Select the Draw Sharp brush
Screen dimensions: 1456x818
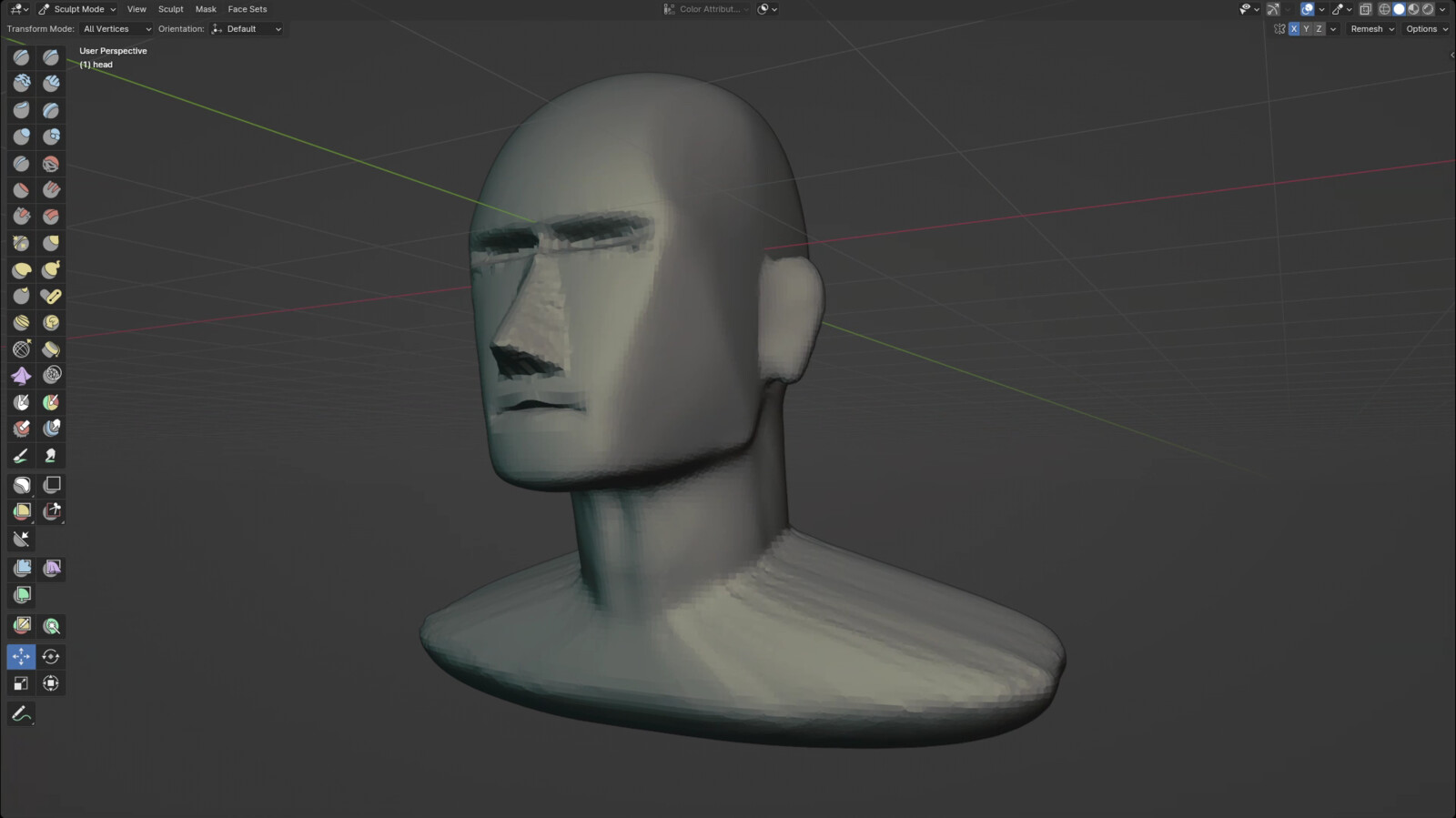[x=51, y=57]
